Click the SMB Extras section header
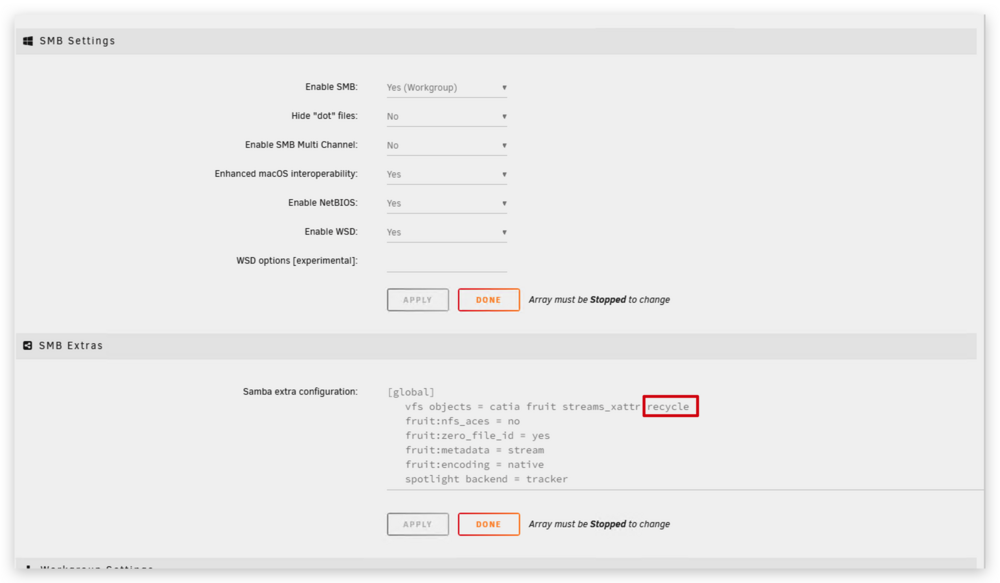This screenshot has height=583, width=1000. tap(496, 346)
